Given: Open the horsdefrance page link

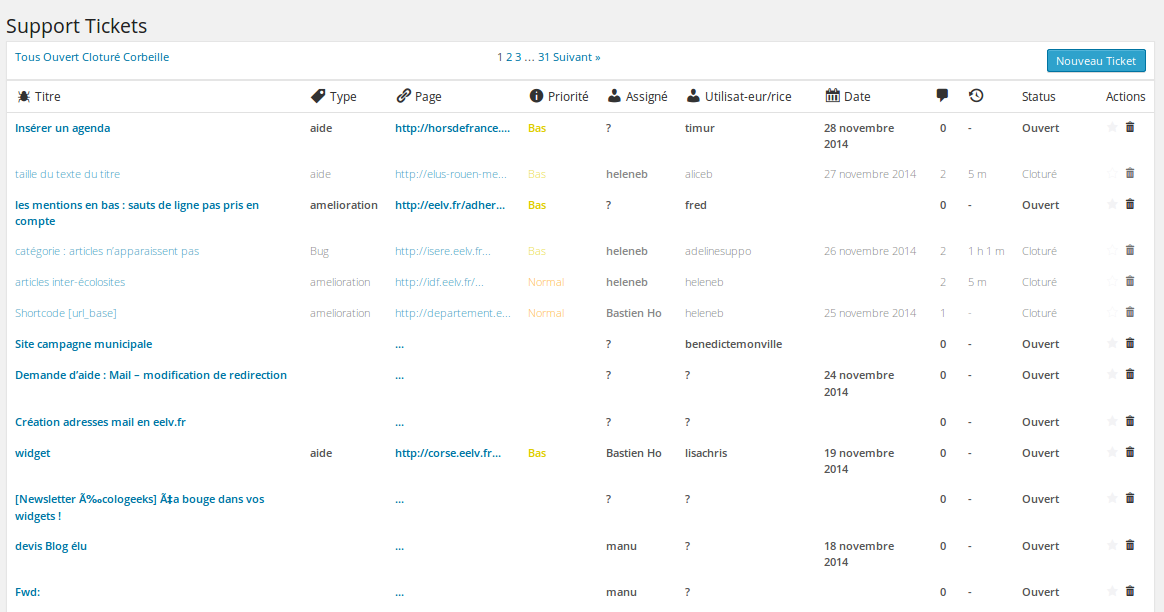Looking at the screenshot, I should (452, 128).
